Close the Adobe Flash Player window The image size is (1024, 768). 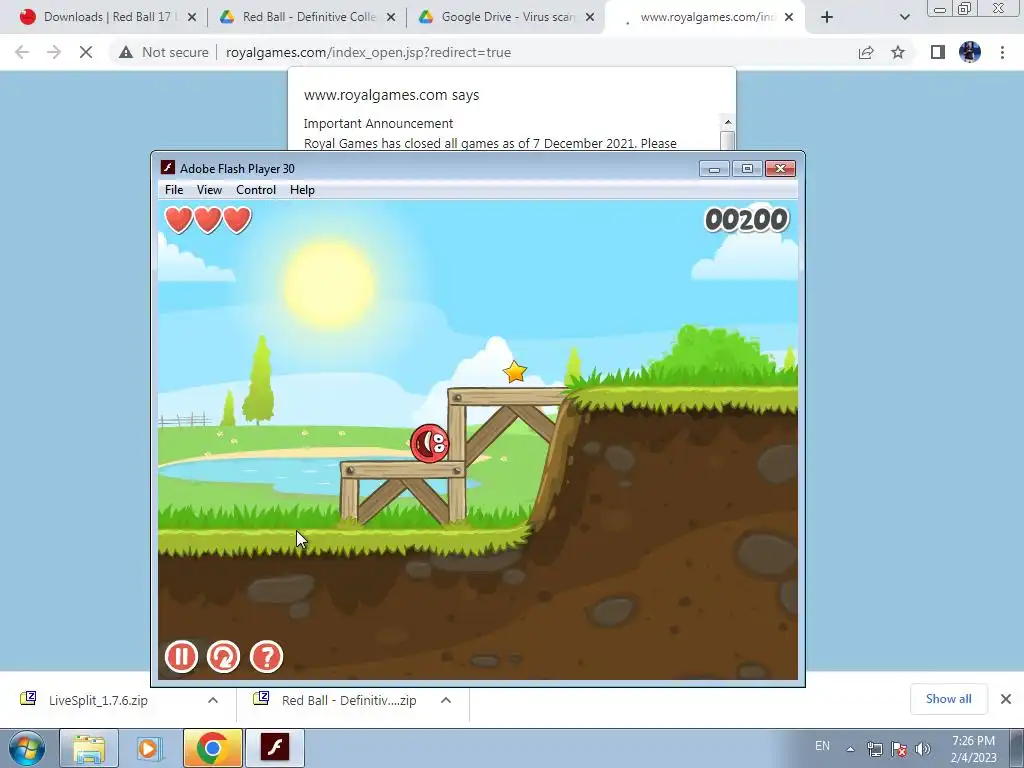[780, 169]
